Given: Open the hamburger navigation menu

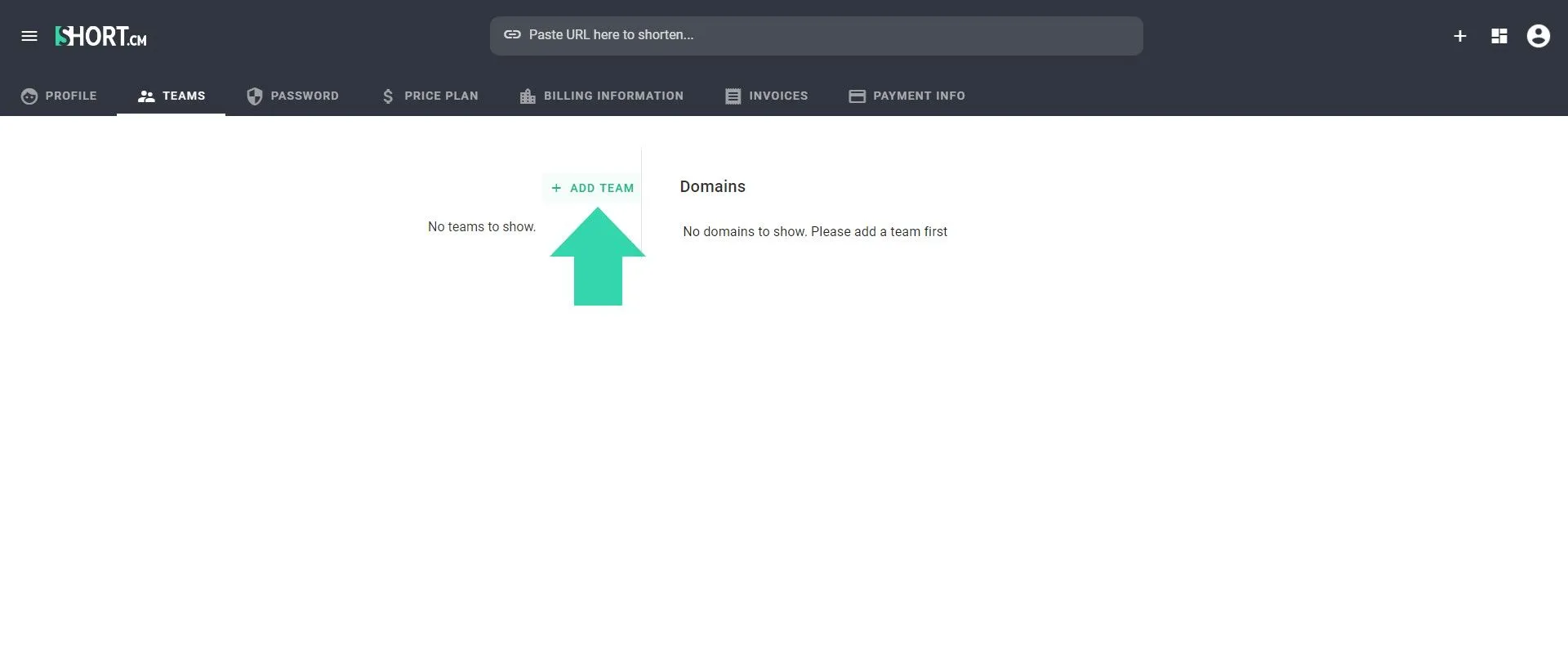Looking at the screenshot, I should pos(29,36).
